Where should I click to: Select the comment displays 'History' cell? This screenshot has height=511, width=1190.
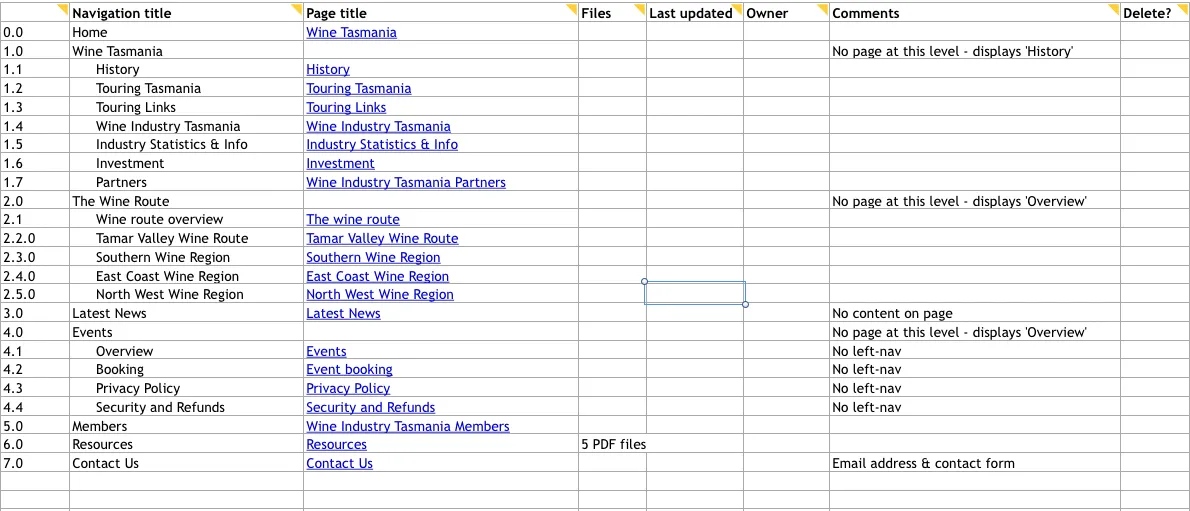tap(975, 51)
